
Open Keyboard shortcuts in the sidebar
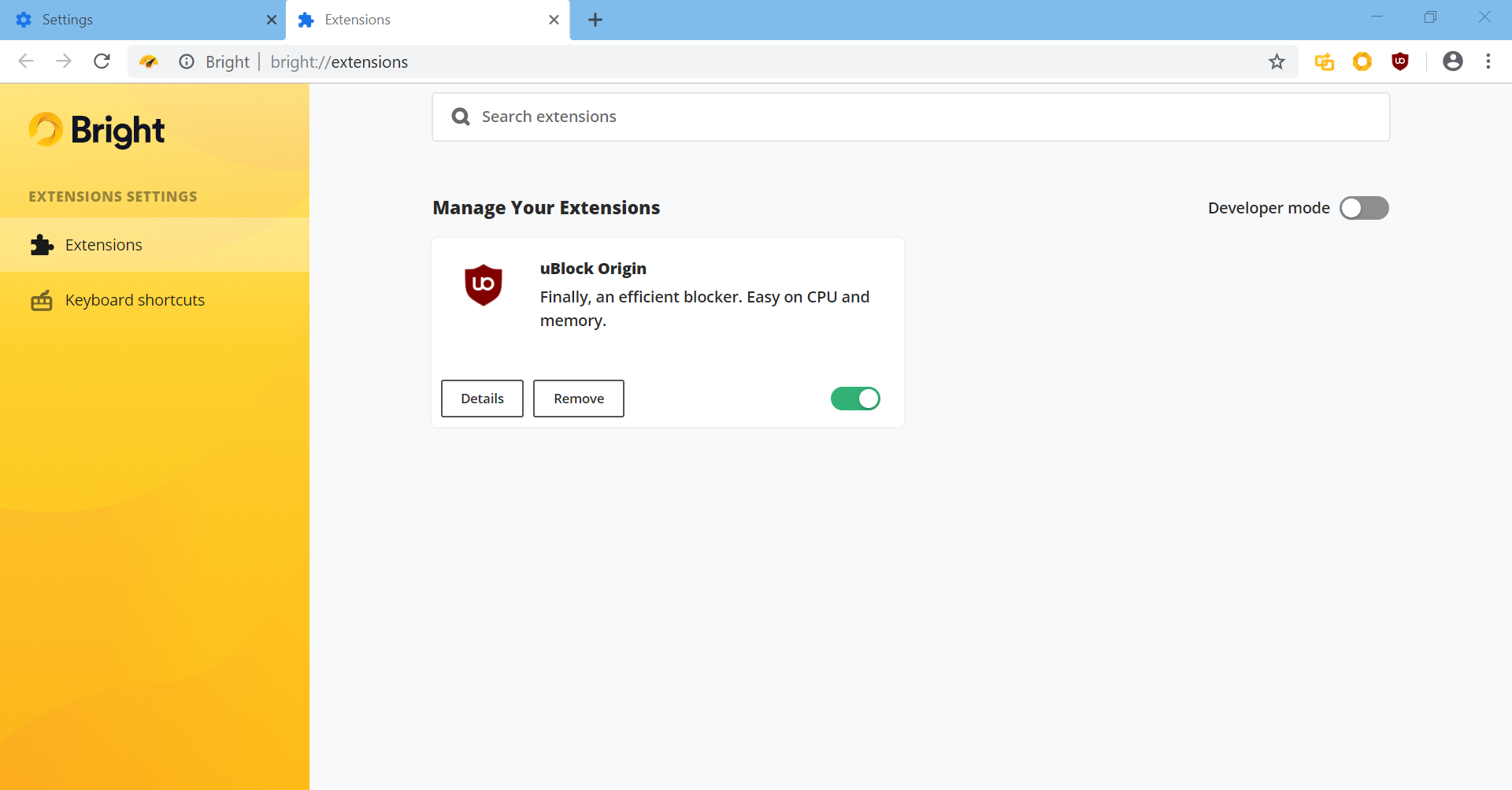click(x=154, y=300)
